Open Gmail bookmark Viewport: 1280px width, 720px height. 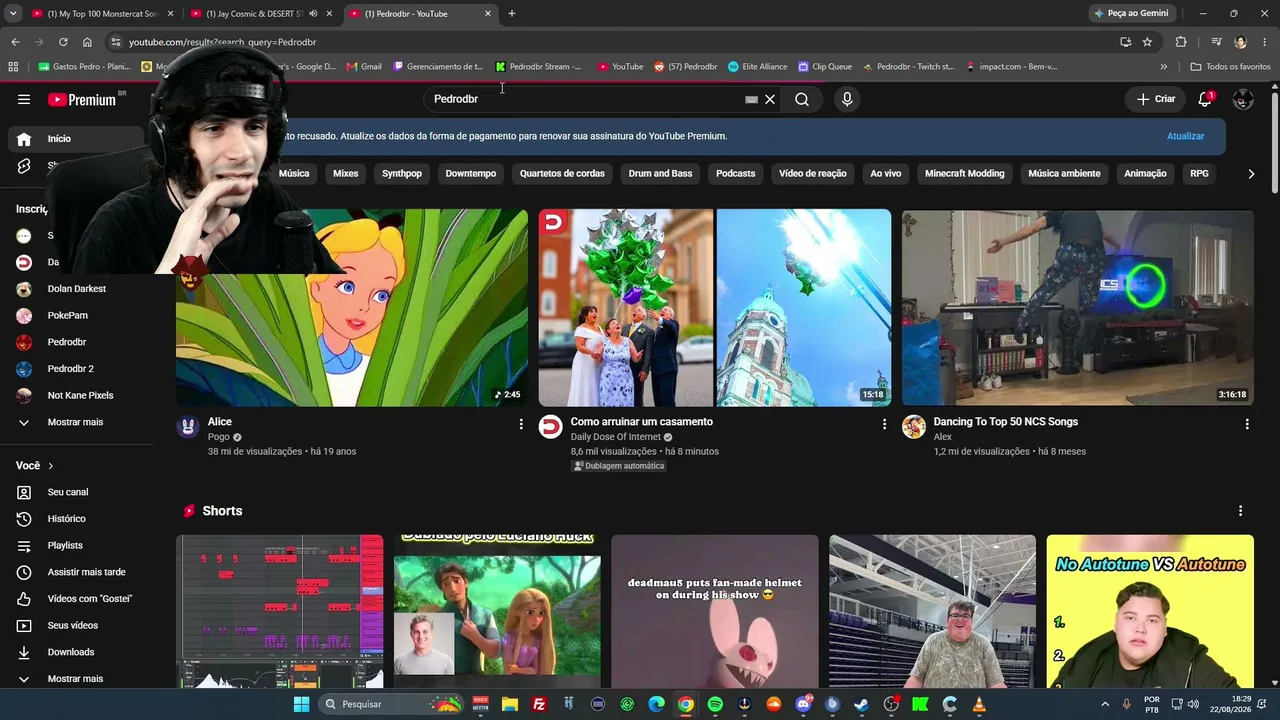pyautogui.click(x=364, y=67)
